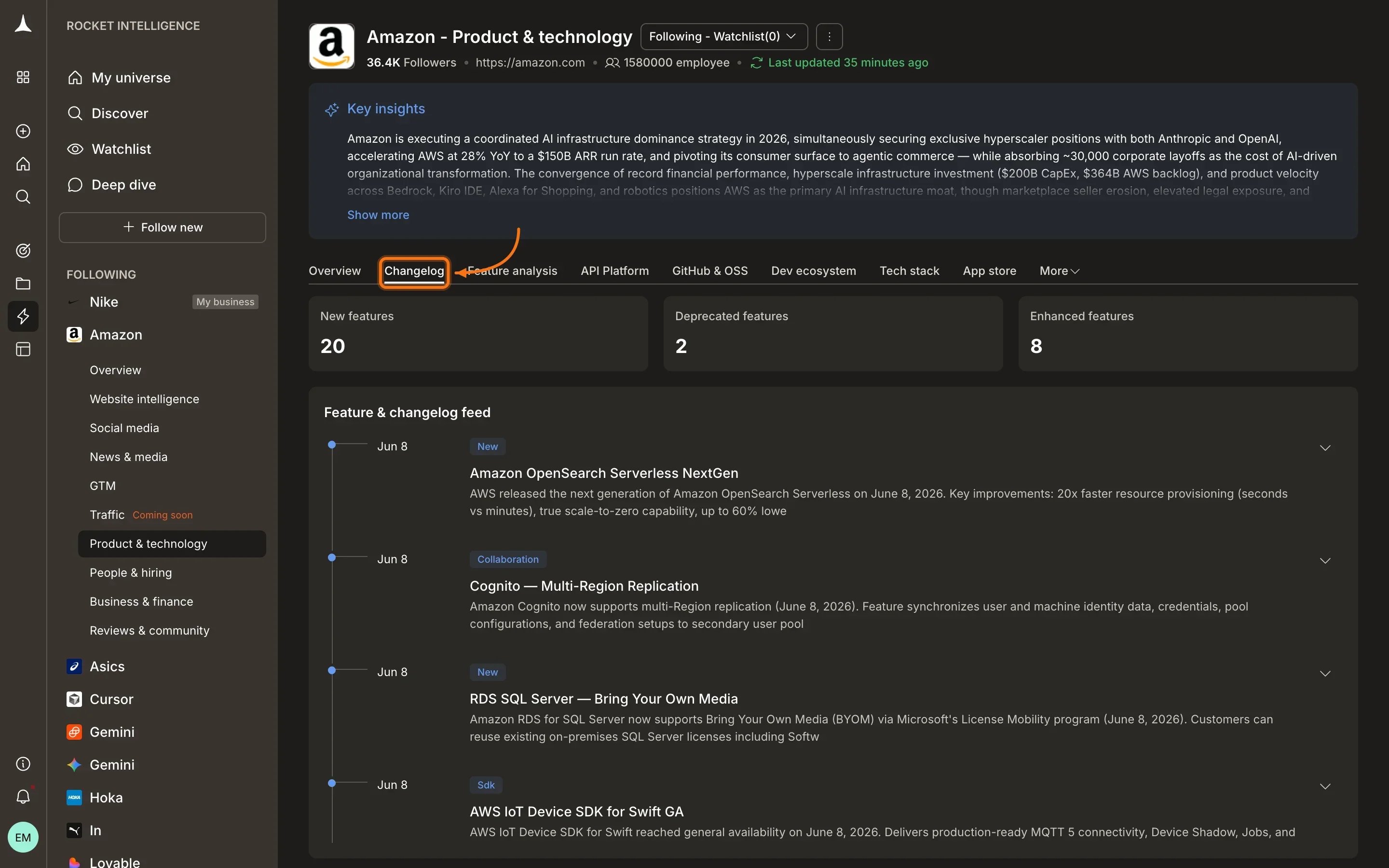
Task: Click the Amazon company logo in the header
Action: click(331, 46)
